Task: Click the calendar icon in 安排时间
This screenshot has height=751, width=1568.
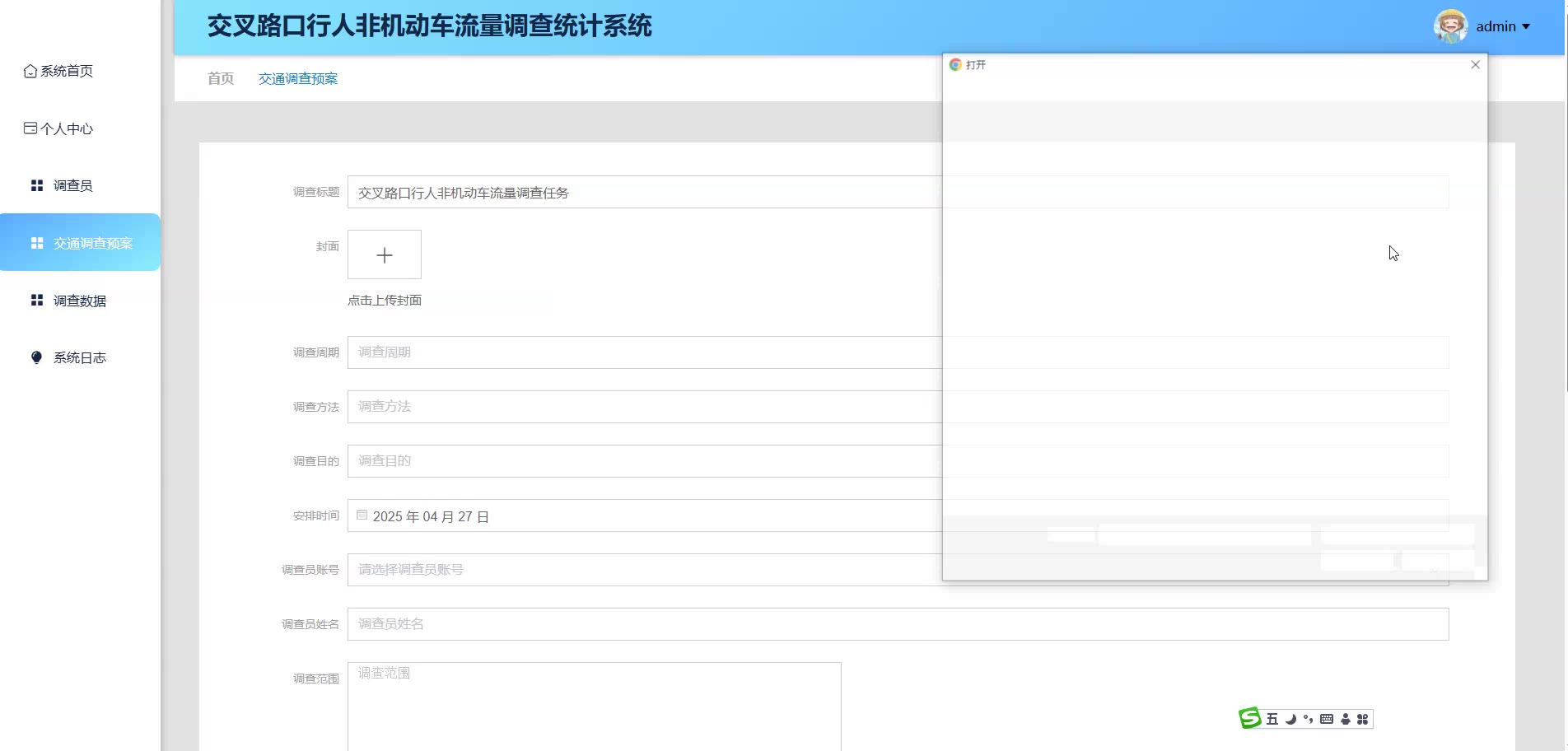Action: 362,515
